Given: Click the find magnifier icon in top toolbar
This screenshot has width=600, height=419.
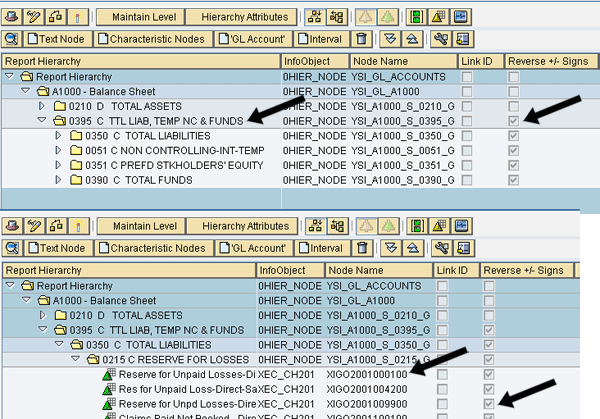Looking at the screenshot, I should tap(10, 39).
